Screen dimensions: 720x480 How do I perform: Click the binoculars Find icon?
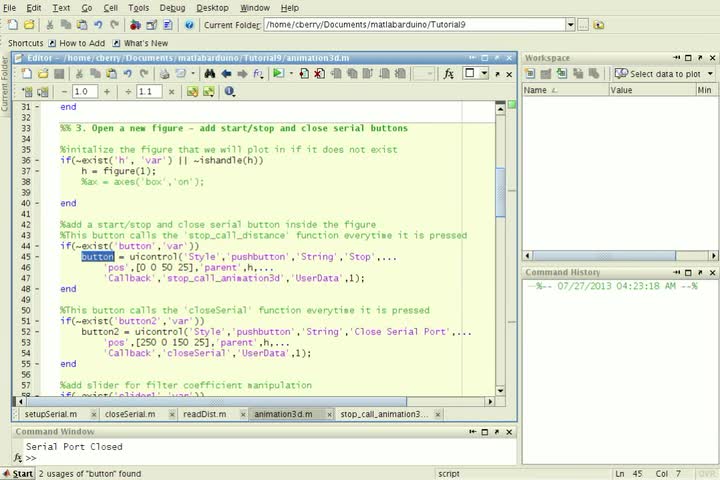[210, 73]
